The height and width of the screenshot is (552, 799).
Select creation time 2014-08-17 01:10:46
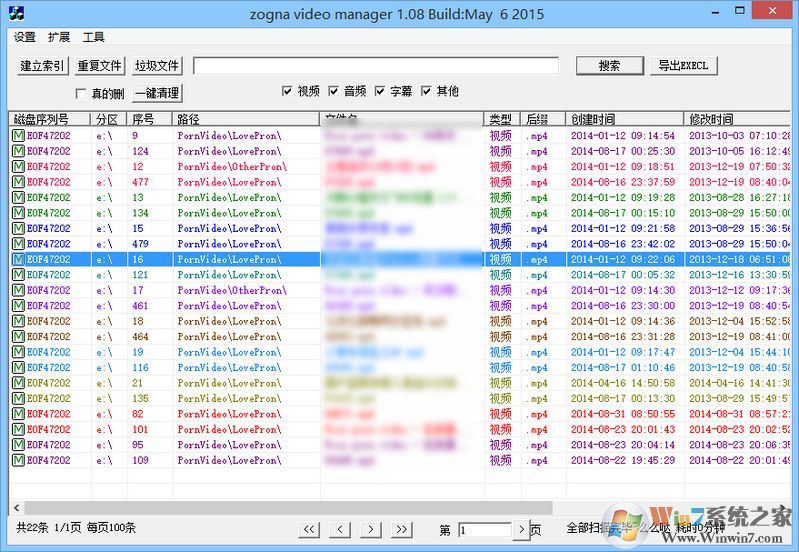pos(623,367)
